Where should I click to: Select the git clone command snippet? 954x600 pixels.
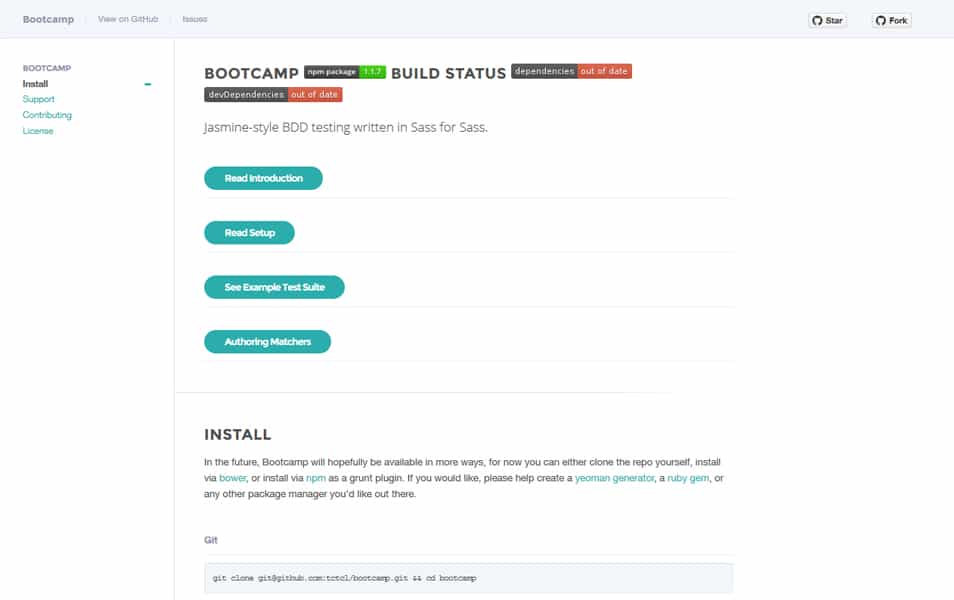coord(345,577)
